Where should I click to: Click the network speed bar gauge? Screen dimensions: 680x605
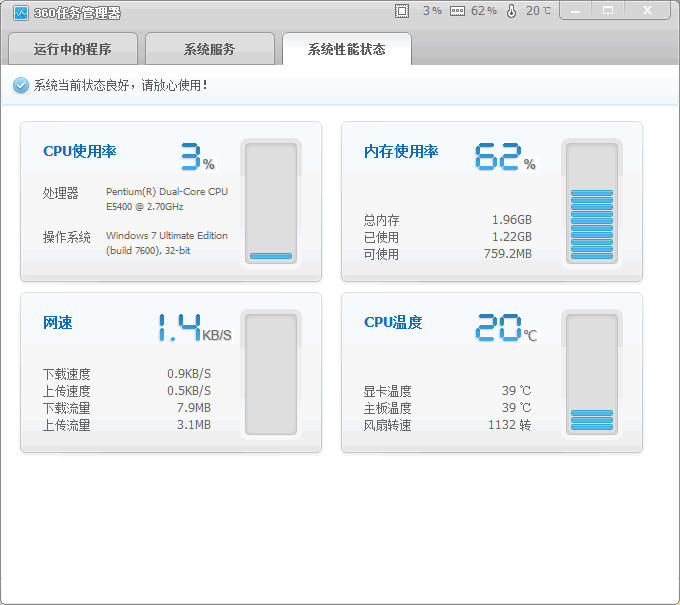(271, 375)
